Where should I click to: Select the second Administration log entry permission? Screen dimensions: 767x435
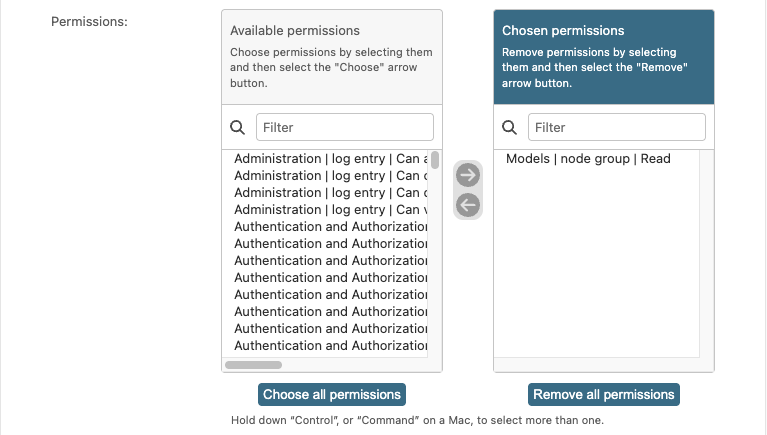pos(330,176)
